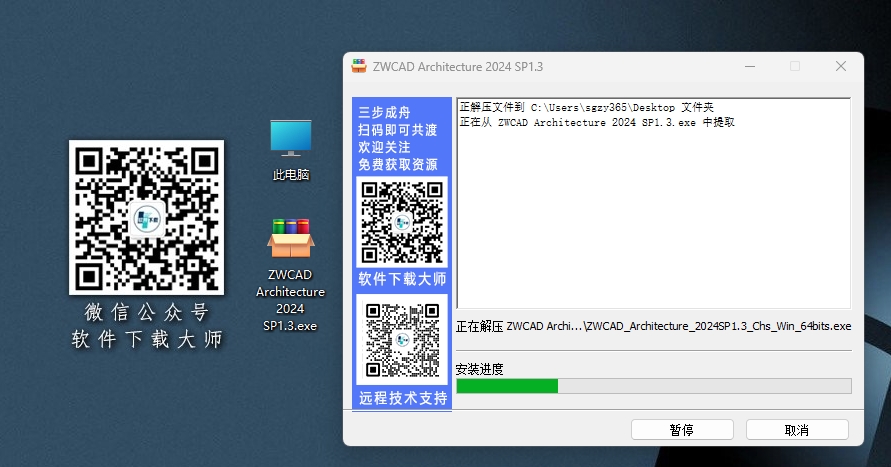Select the ZWCAD Architecture 2024 SP1.3.exe desktop icon
The width and height of the screenshot is (891, 467).
(290, 274)
